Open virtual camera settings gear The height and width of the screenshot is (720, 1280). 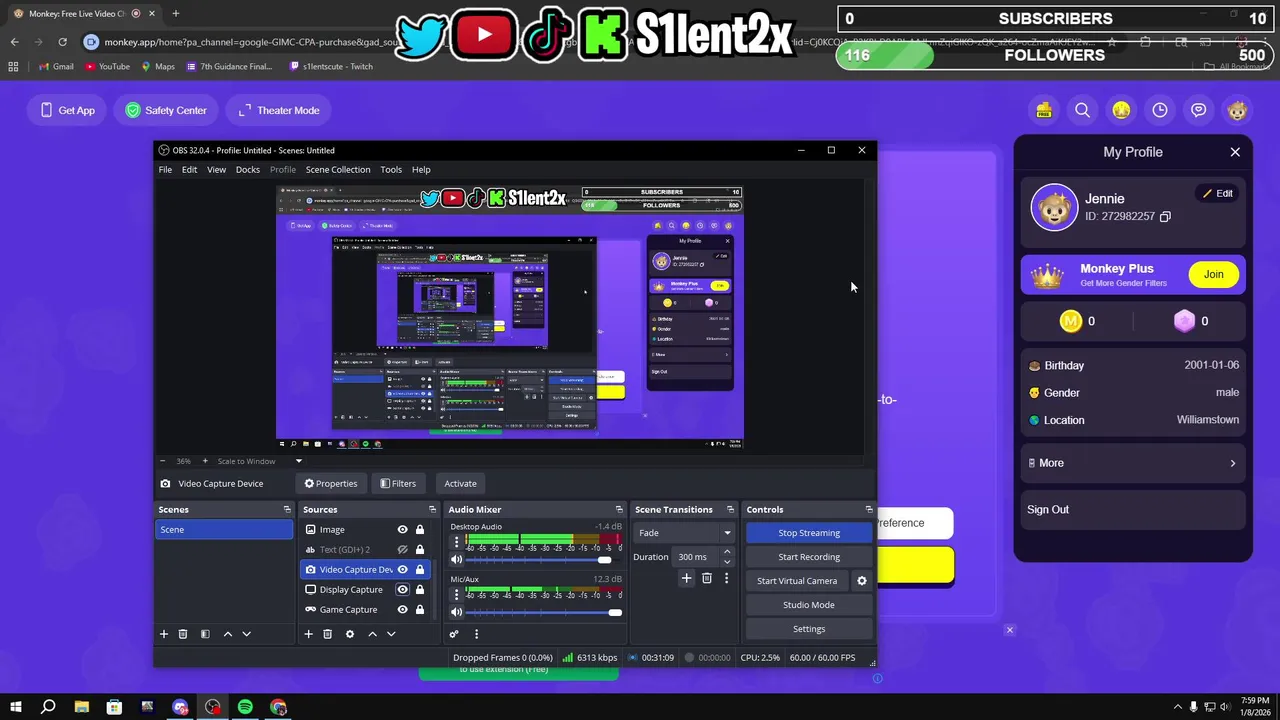coord(862,581)
